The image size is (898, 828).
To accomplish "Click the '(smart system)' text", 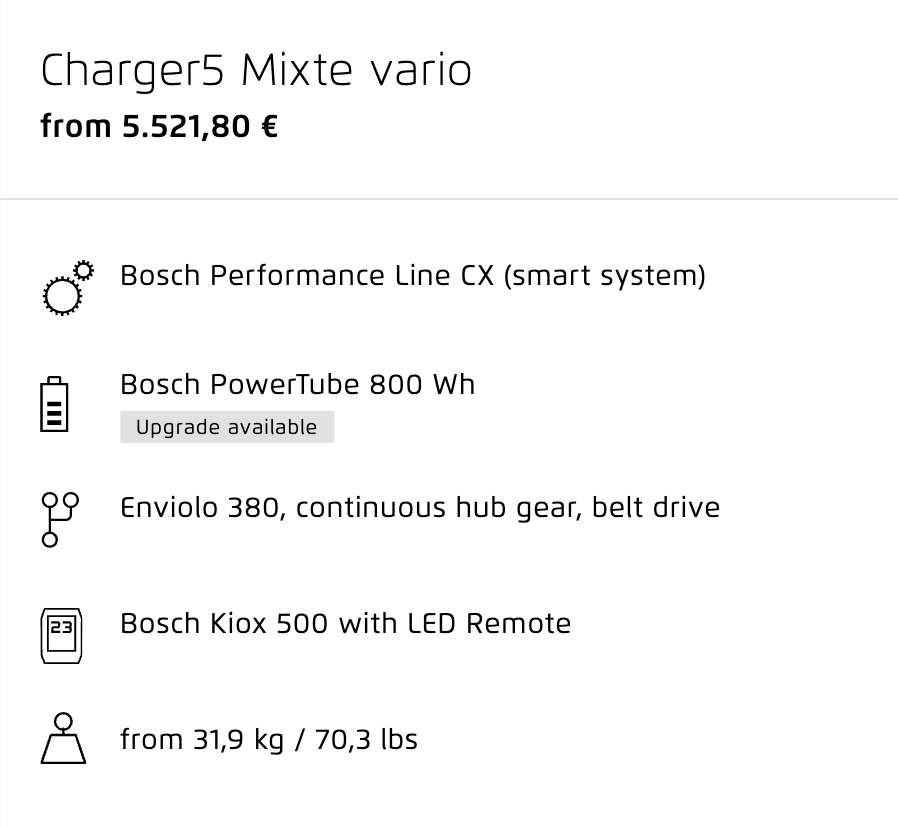I will click(605, 277).
